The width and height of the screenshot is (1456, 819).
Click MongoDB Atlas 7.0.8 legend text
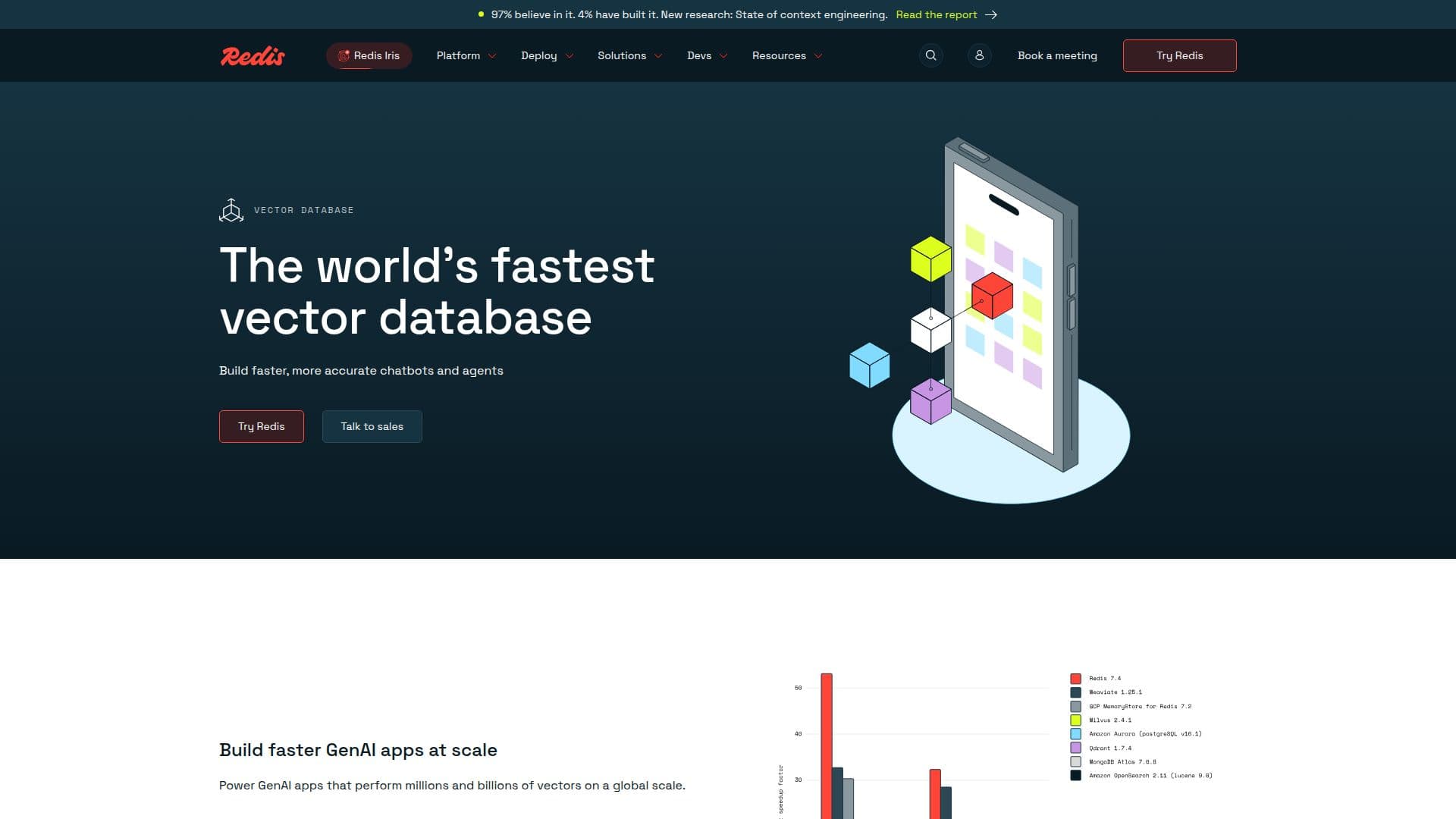point(1122,762)
